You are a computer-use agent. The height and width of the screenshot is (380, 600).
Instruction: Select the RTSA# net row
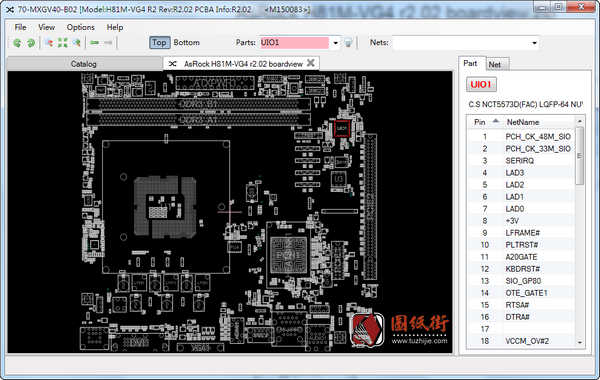pos(522,305)
